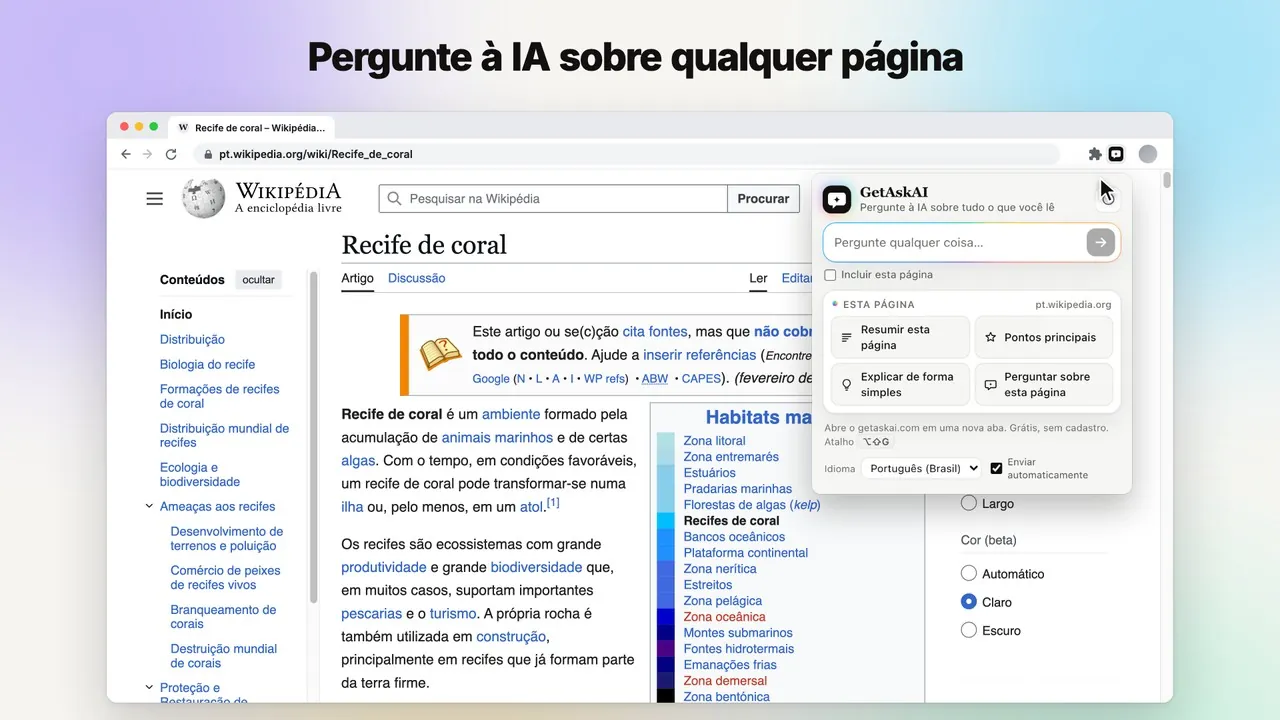The image size is (1280, 720).
Task: Click the browser back arrow
Action: tap(126, 154)
